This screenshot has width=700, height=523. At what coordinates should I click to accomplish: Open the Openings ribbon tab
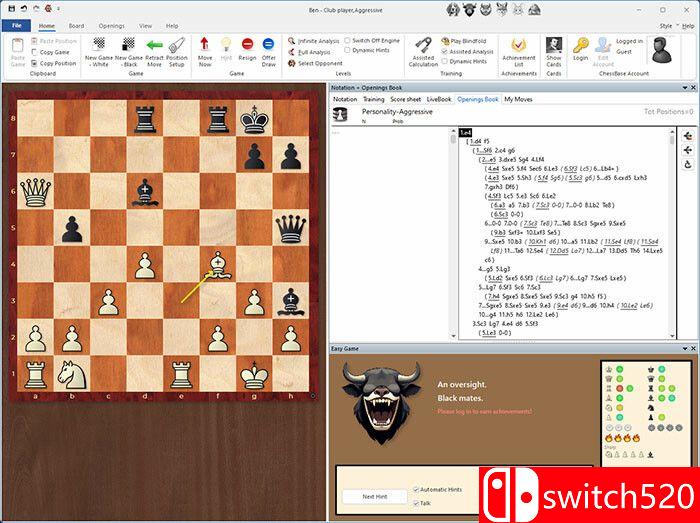click(111, 25)
